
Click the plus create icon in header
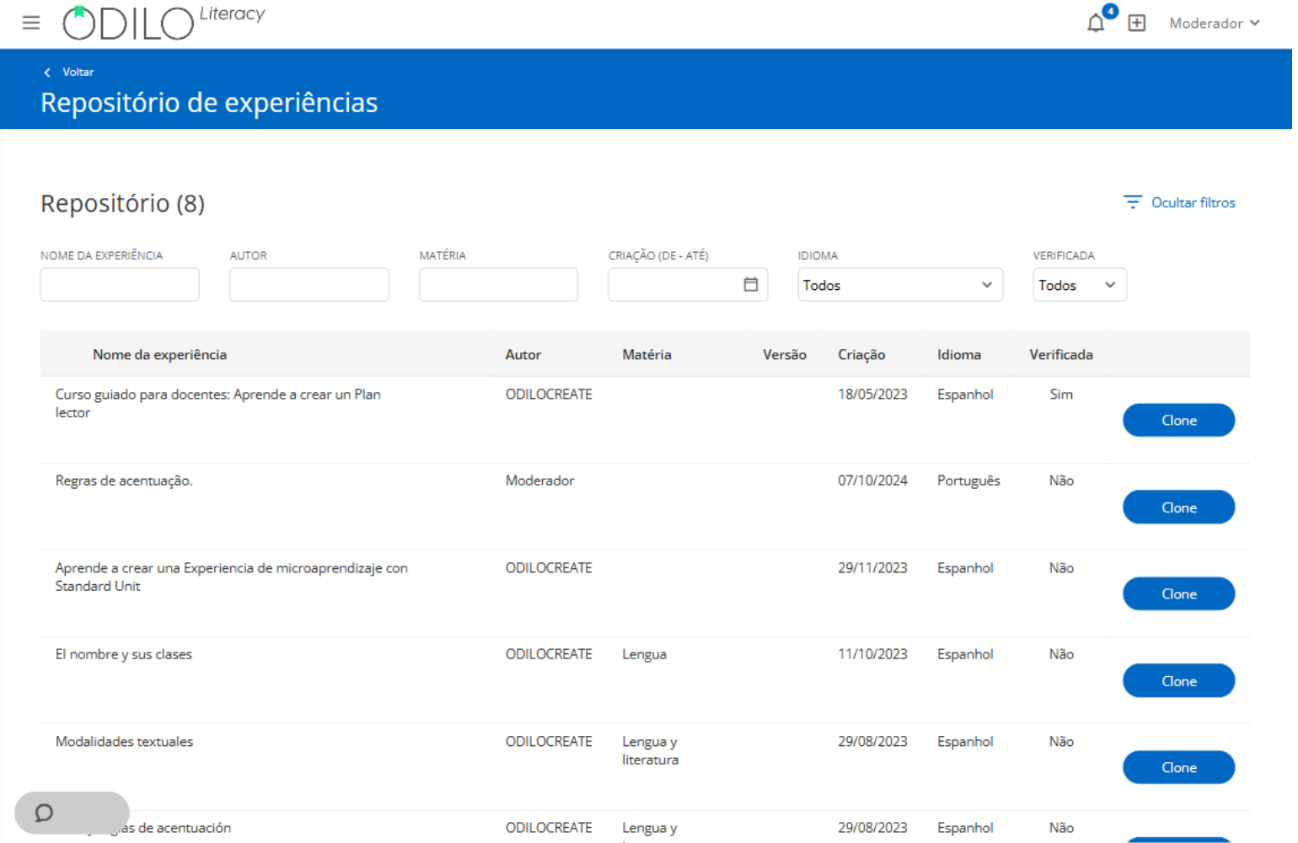1137,23
